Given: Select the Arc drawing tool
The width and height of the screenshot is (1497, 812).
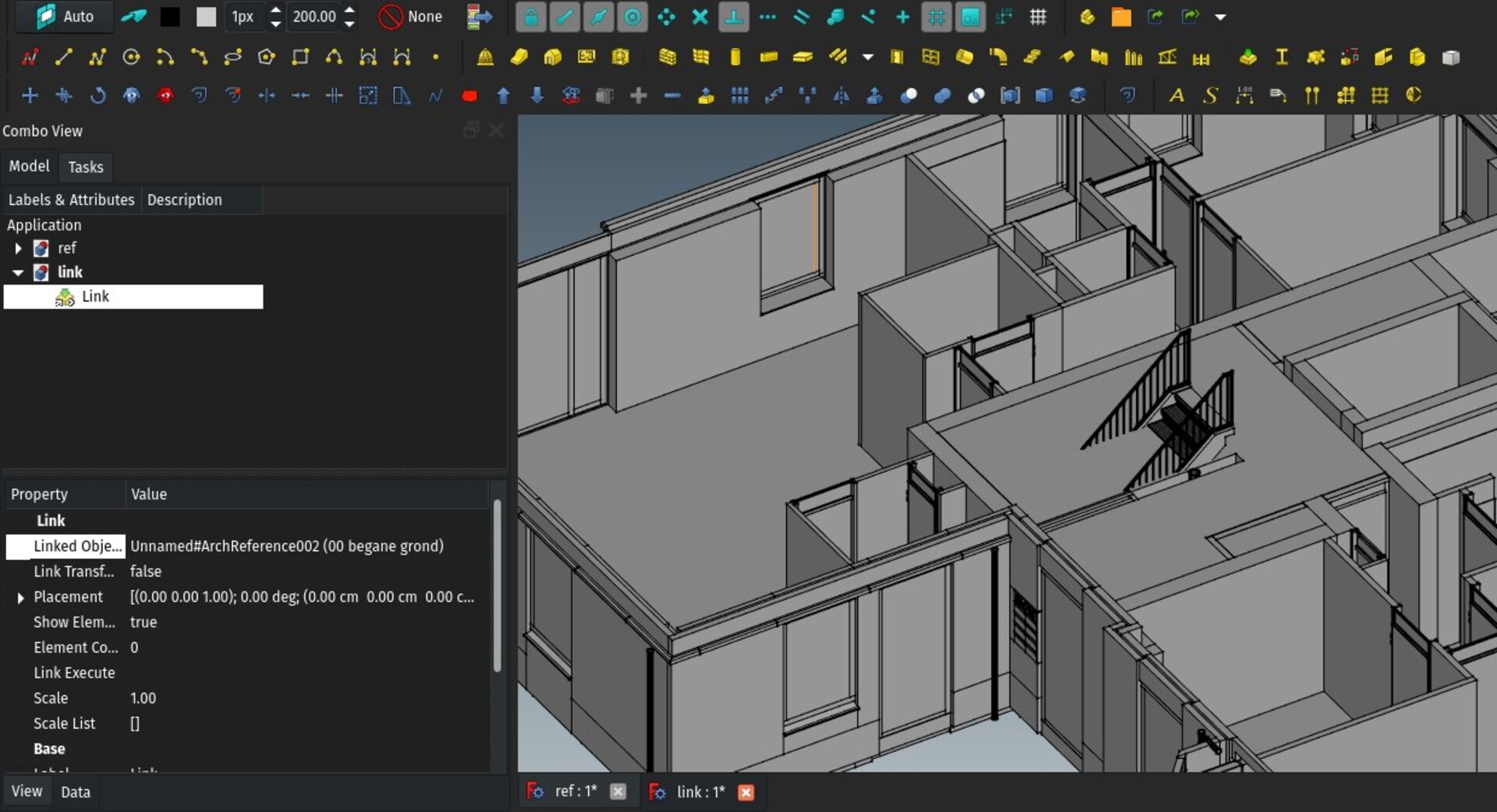Looking at the screenshot, I should tap(165, 57).
